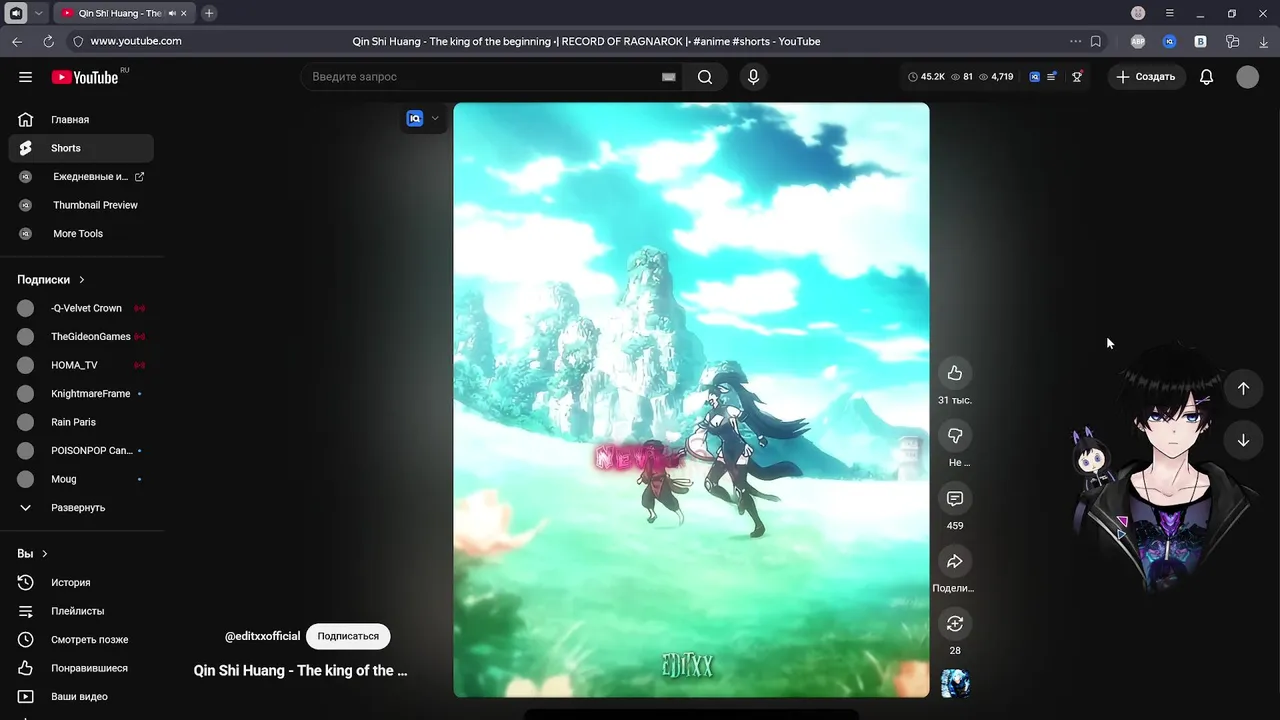Click the Создать create button
The height and width of the screenshot is (720, 1280).
[1146, 77]
